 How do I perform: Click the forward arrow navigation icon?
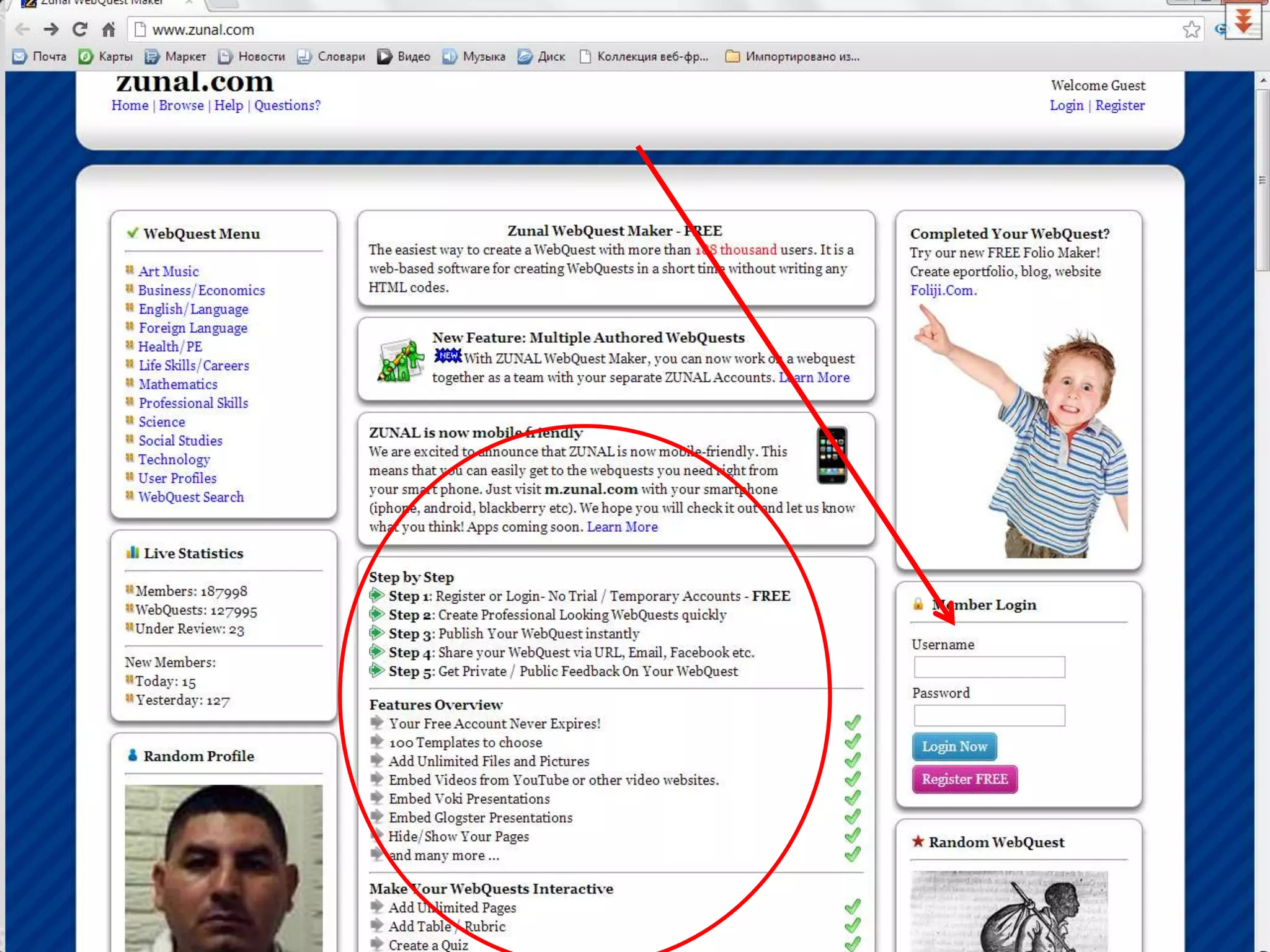point(51,29)
